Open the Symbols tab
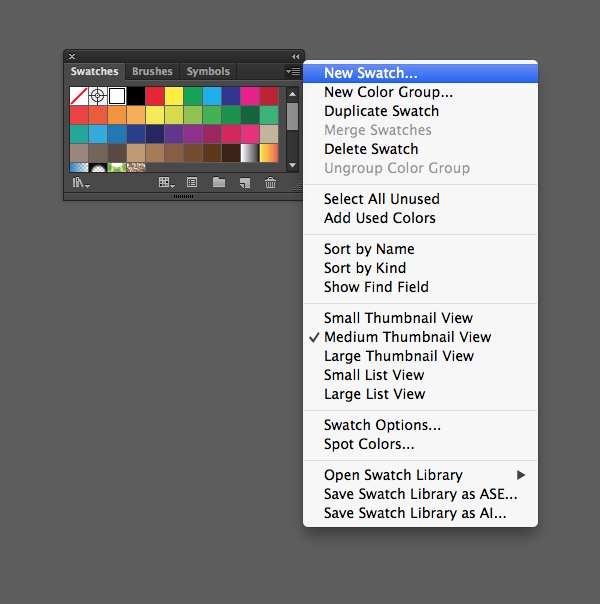Screen dimensions: 600x604 pos(208,72)
